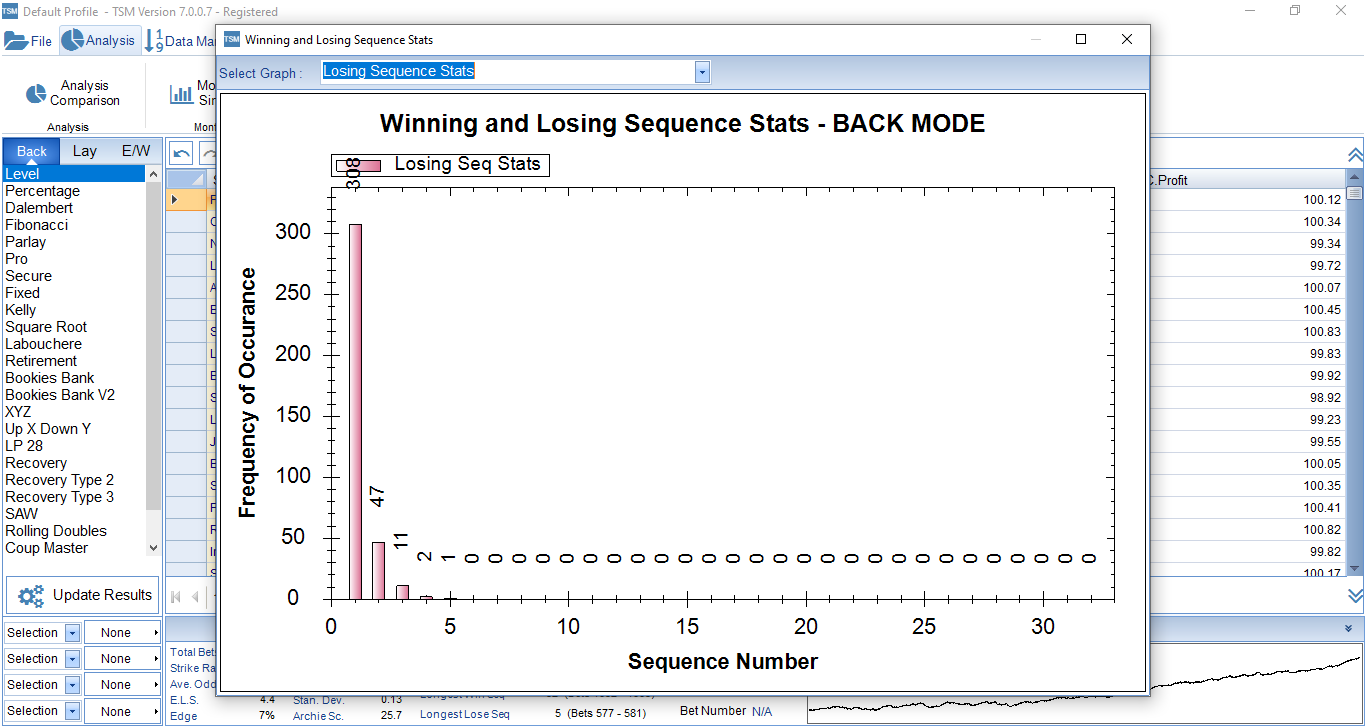Click the undo arrow in grid toolbar
This screenshot has width=1366, height=728.
(181, 152)
